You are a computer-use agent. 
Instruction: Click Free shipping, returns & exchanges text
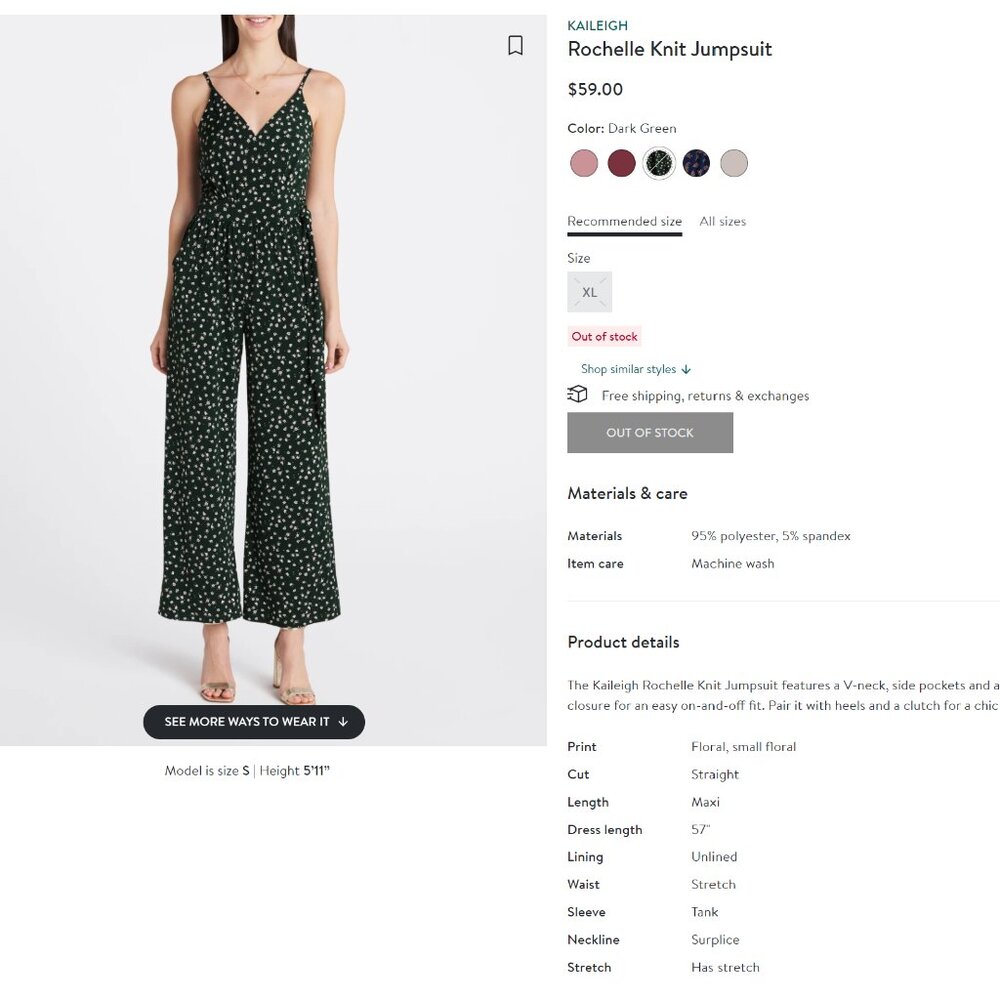click(703, 395)
